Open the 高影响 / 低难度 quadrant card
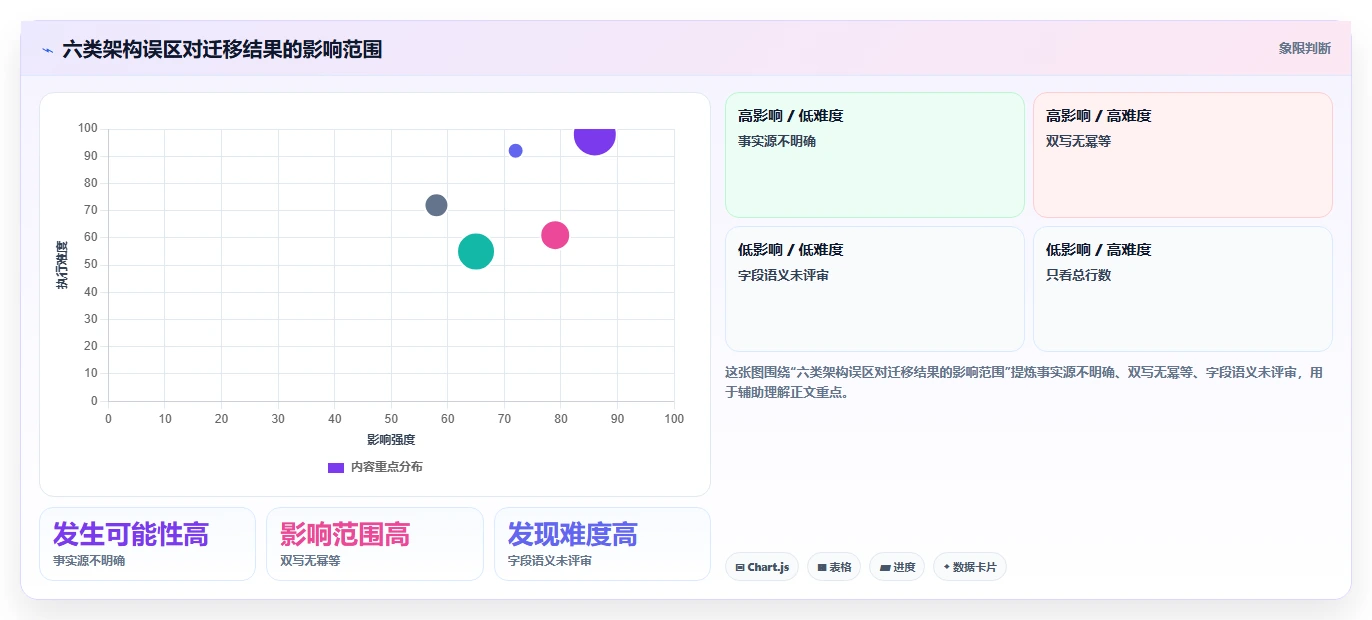The width and height of the screenshot is (1372, 620). (875, 155)
